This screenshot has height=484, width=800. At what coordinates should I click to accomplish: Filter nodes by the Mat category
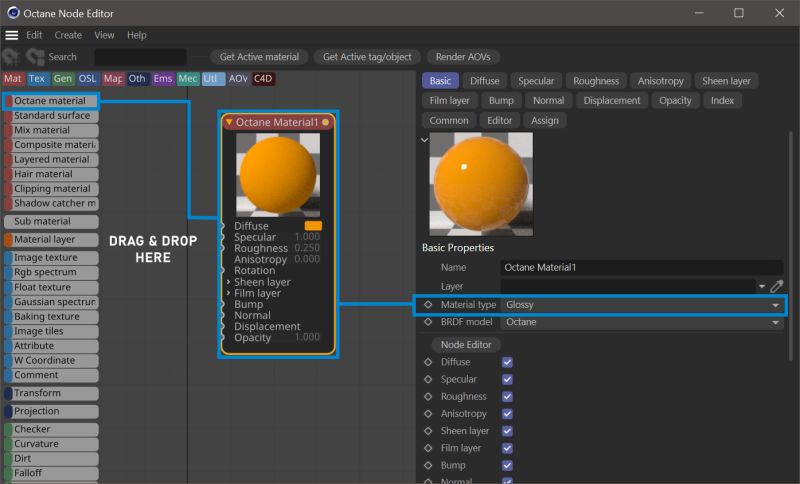click(x=13, y=79)
